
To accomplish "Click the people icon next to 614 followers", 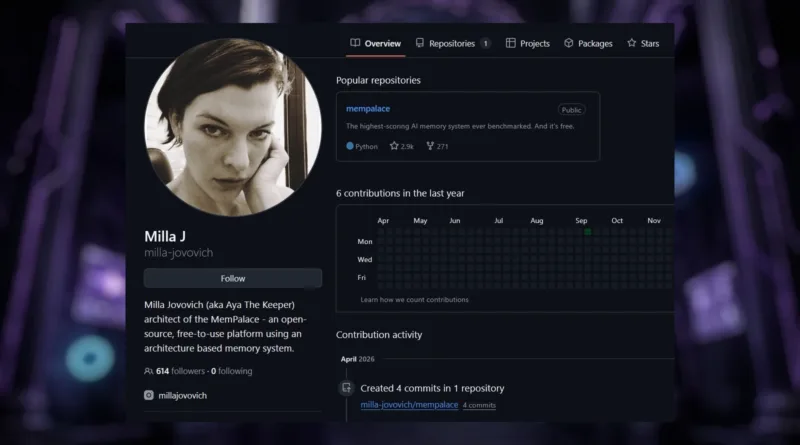I will click(149, 371).
